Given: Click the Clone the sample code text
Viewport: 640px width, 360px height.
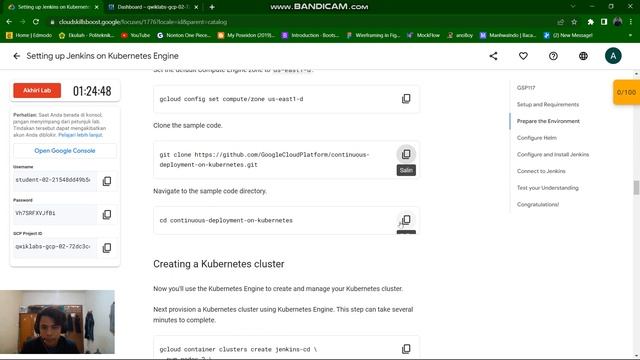Looking at the screenshot, I should pyautogui.click(x=188, y=126).
